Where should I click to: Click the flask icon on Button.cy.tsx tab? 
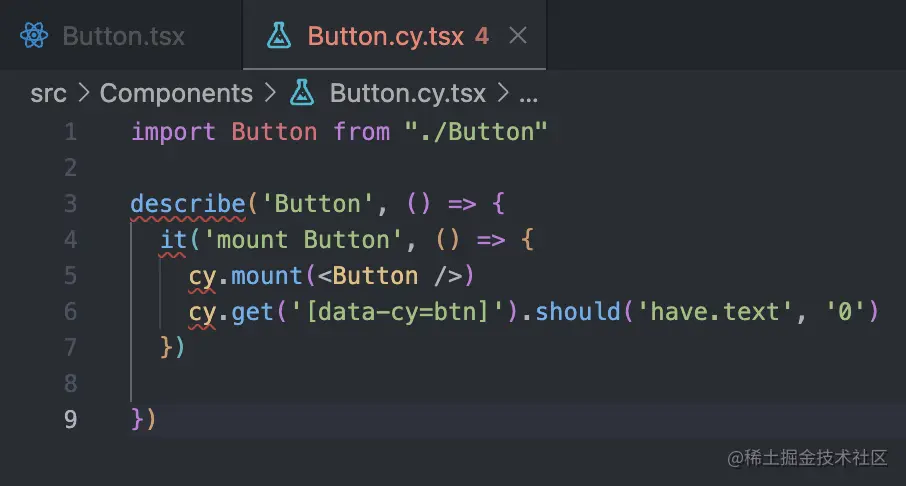pos(279,35)
